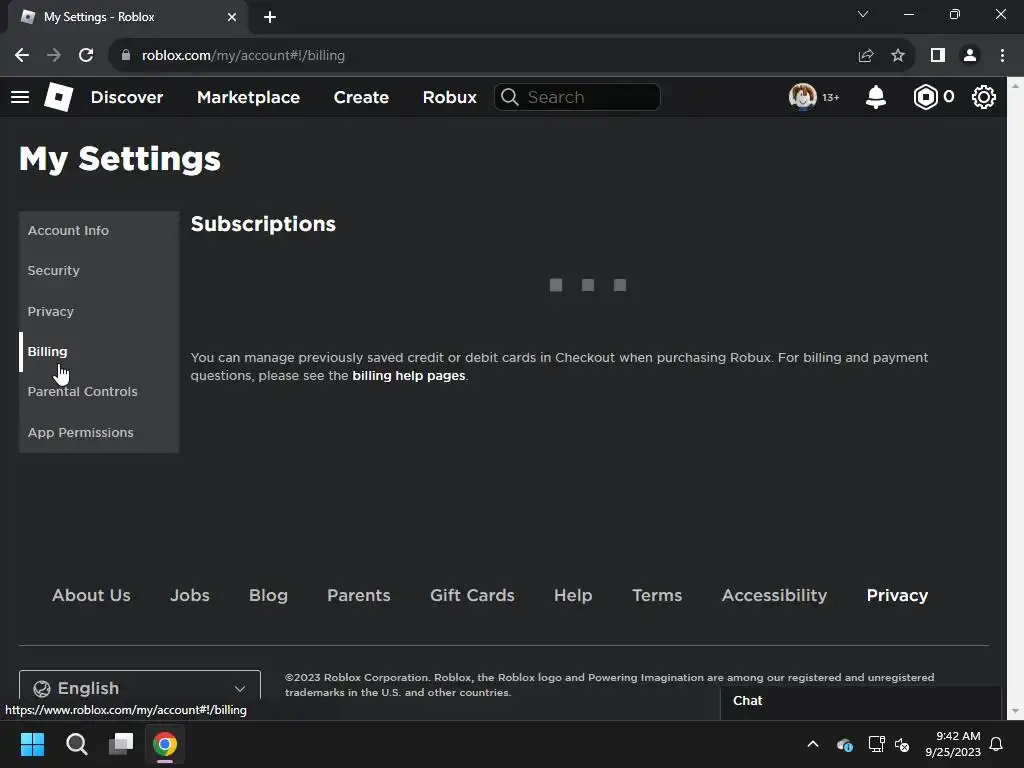
Task: Go to the Create page
Action: pyautogui.click(x=361, y=97)
